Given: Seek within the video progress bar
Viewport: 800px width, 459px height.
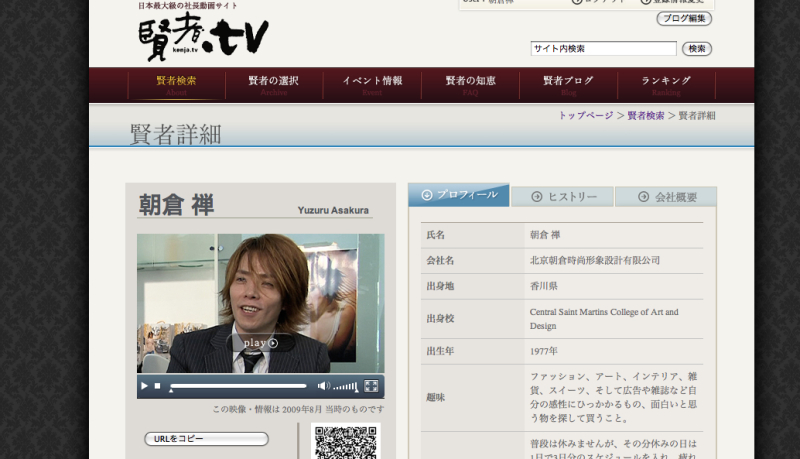Looking at the screenshot, I should (238, 386).
